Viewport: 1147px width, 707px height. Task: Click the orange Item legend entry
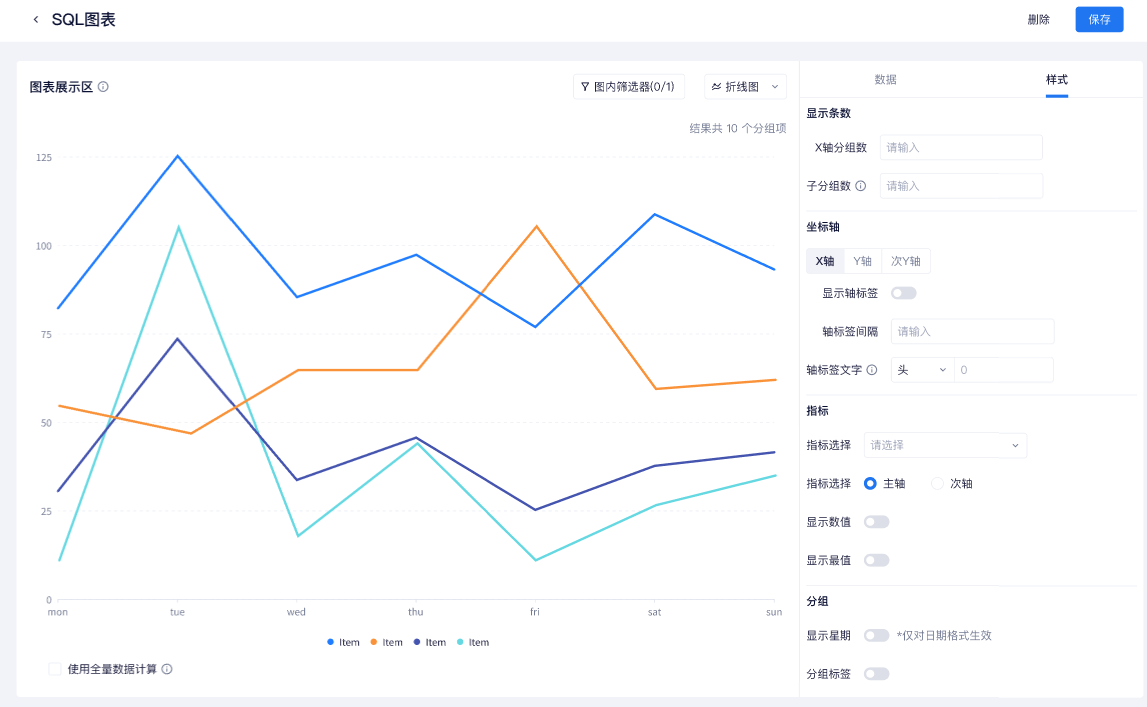click(x=388, y=642)
